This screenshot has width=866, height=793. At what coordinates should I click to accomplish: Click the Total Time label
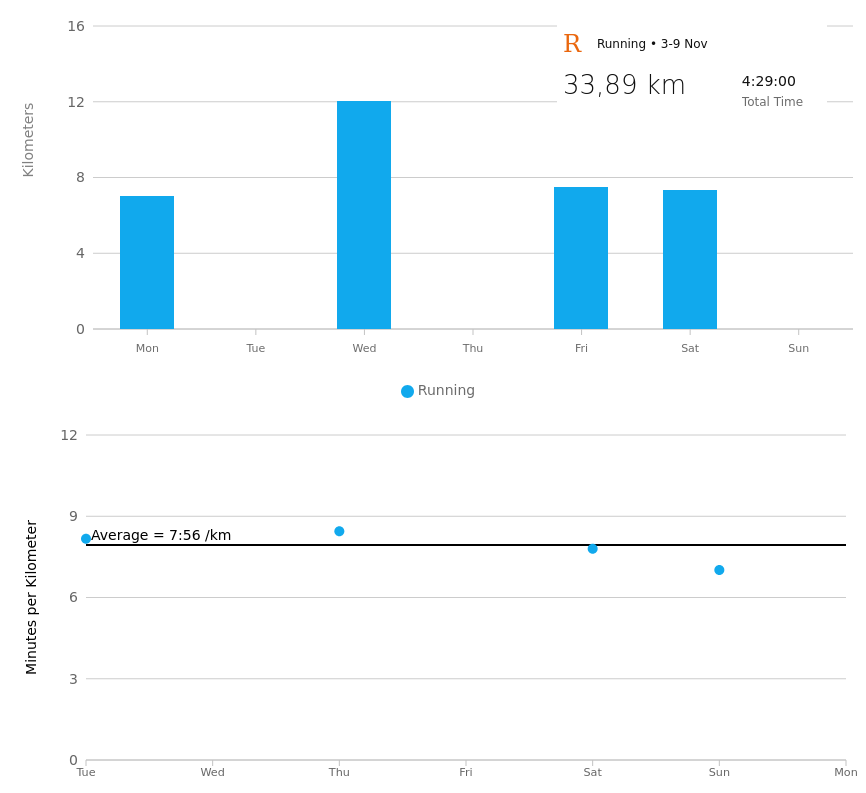pos(772,102)
